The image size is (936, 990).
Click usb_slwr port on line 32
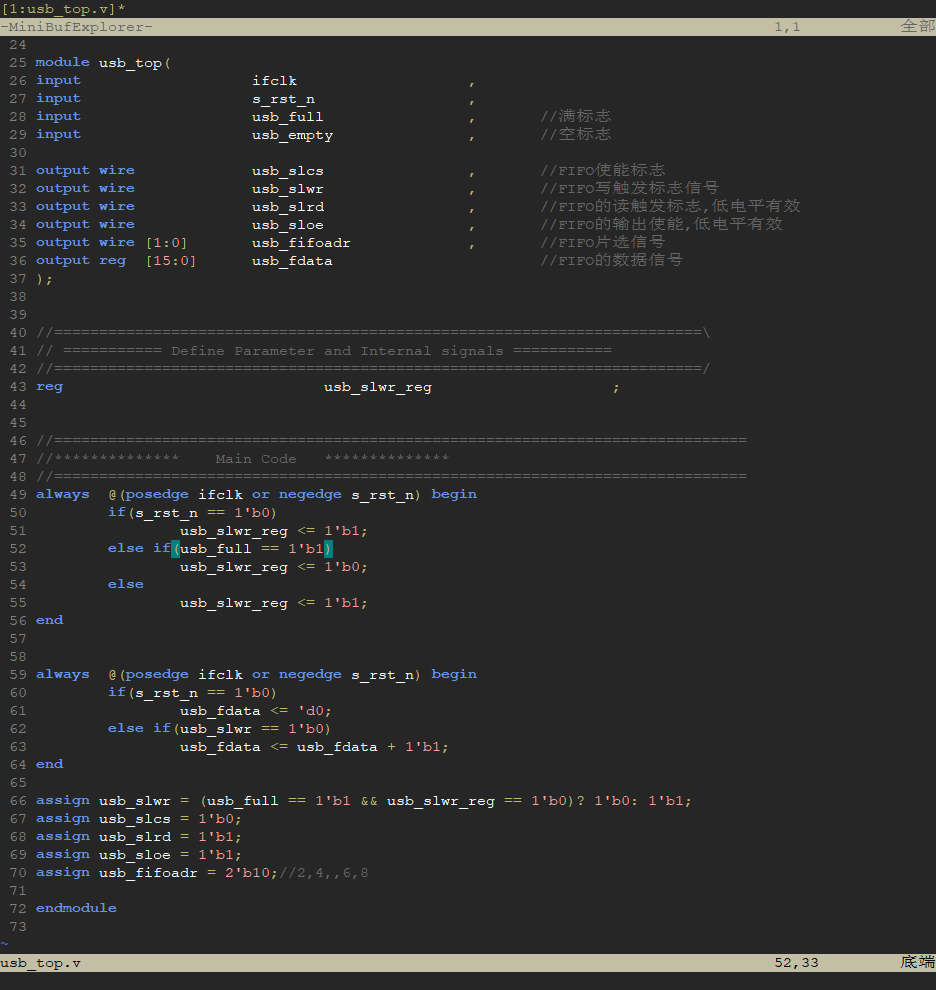tap(287, 189)
